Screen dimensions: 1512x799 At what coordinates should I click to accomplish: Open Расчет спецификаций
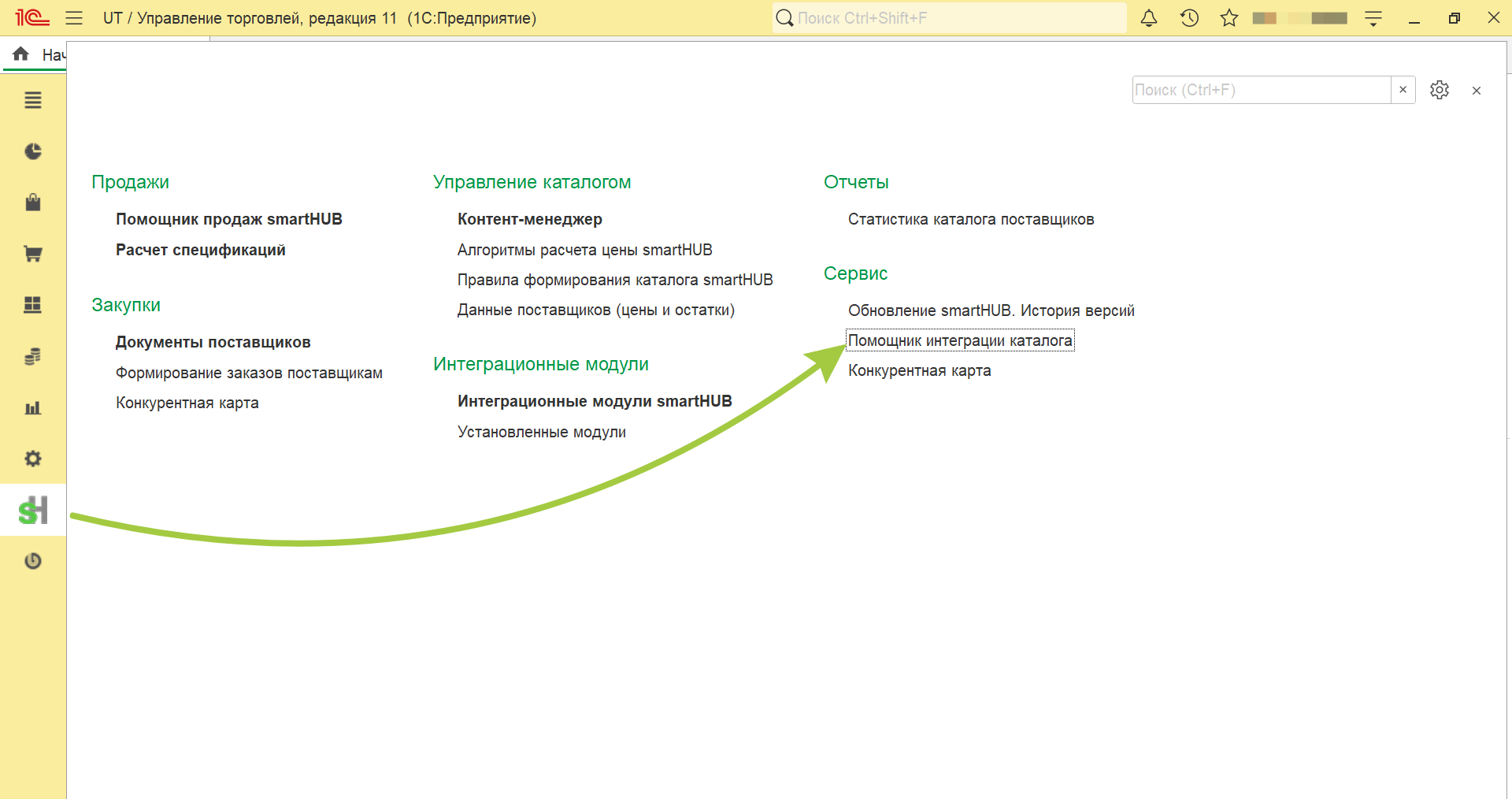[201, 250]
